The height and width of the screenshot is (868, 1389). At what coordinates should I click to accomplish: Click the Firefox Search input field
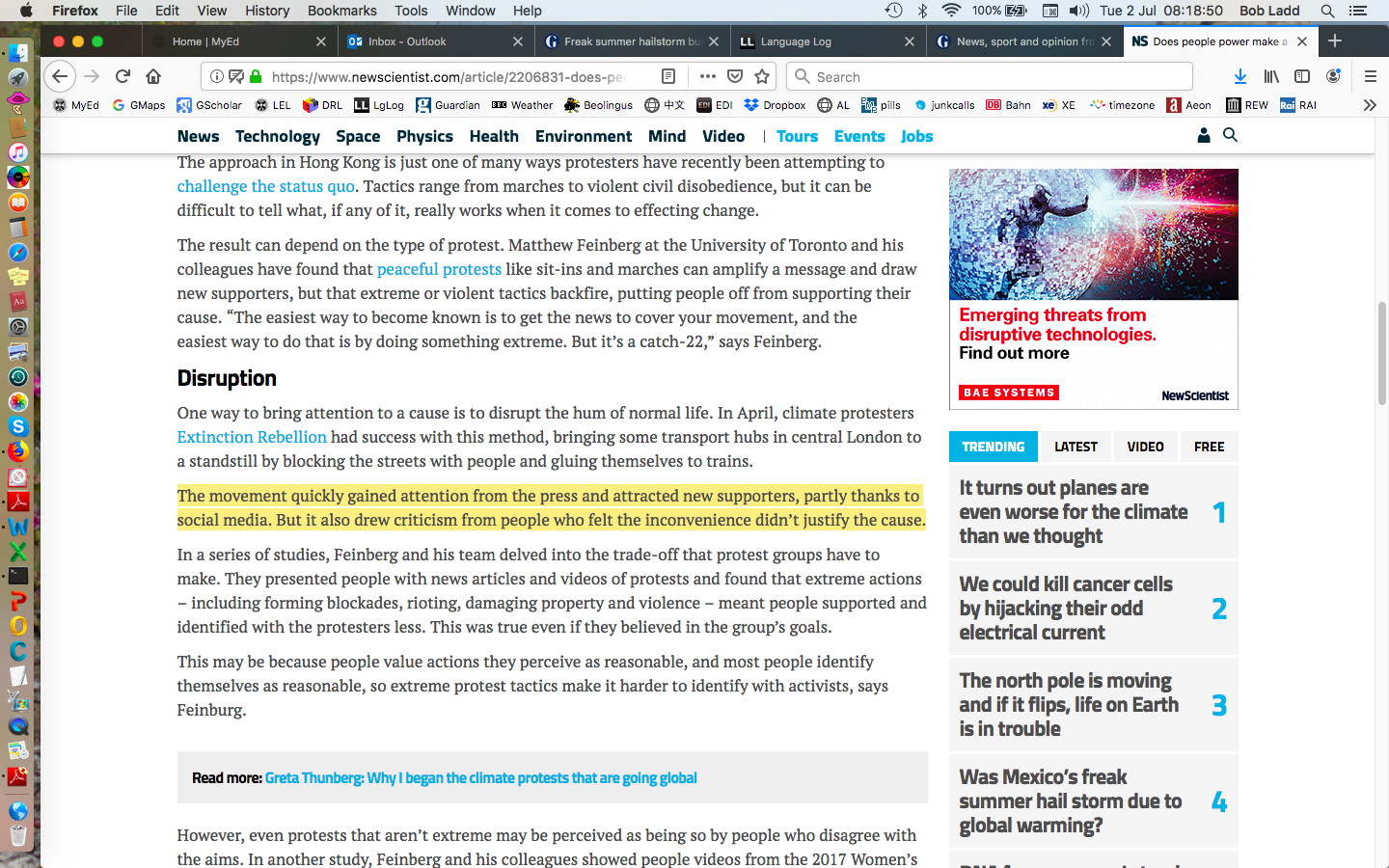pos(990,76)
